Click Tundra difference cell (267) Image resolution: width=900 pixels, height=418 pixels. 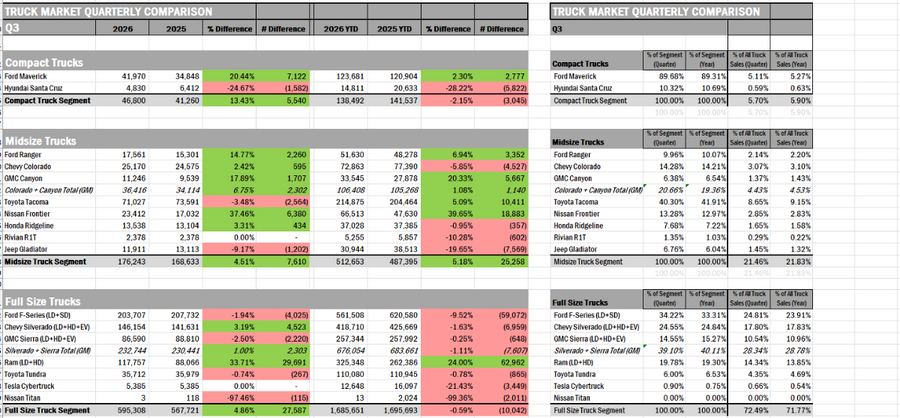tap(283, 374)
